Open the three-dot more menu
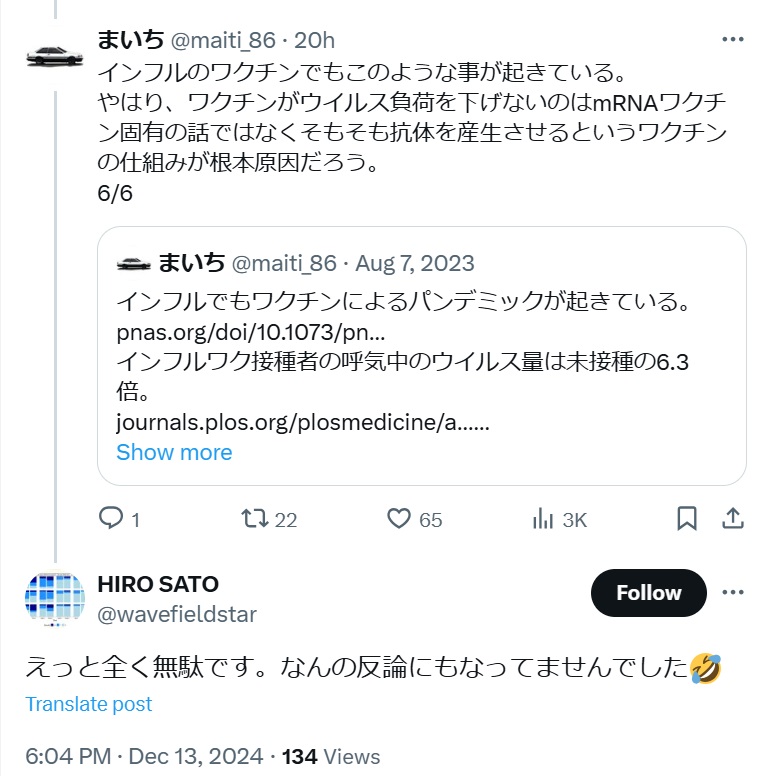 [x=732, y=40]
